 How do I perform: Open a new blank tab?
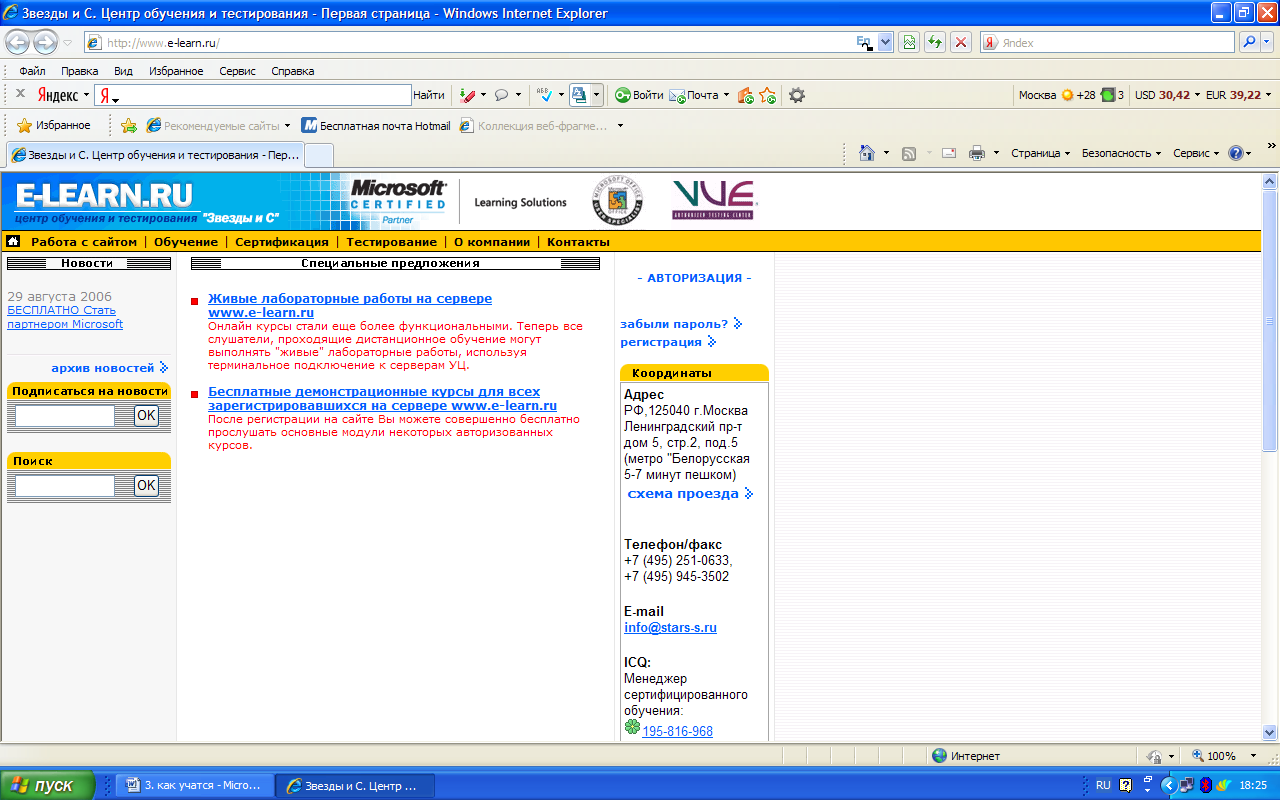[318, 155]
